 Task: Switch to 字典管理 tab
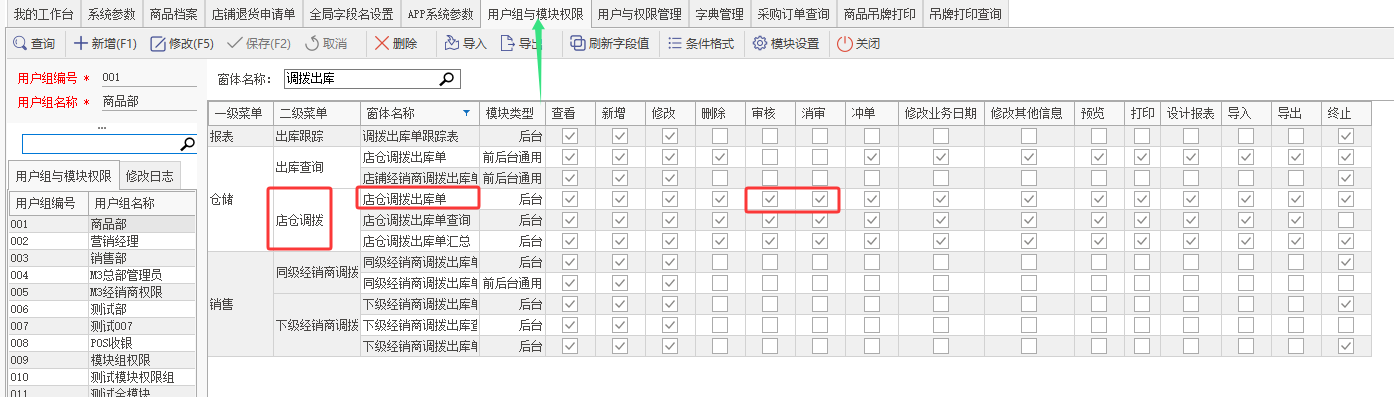tap(720, 14)
